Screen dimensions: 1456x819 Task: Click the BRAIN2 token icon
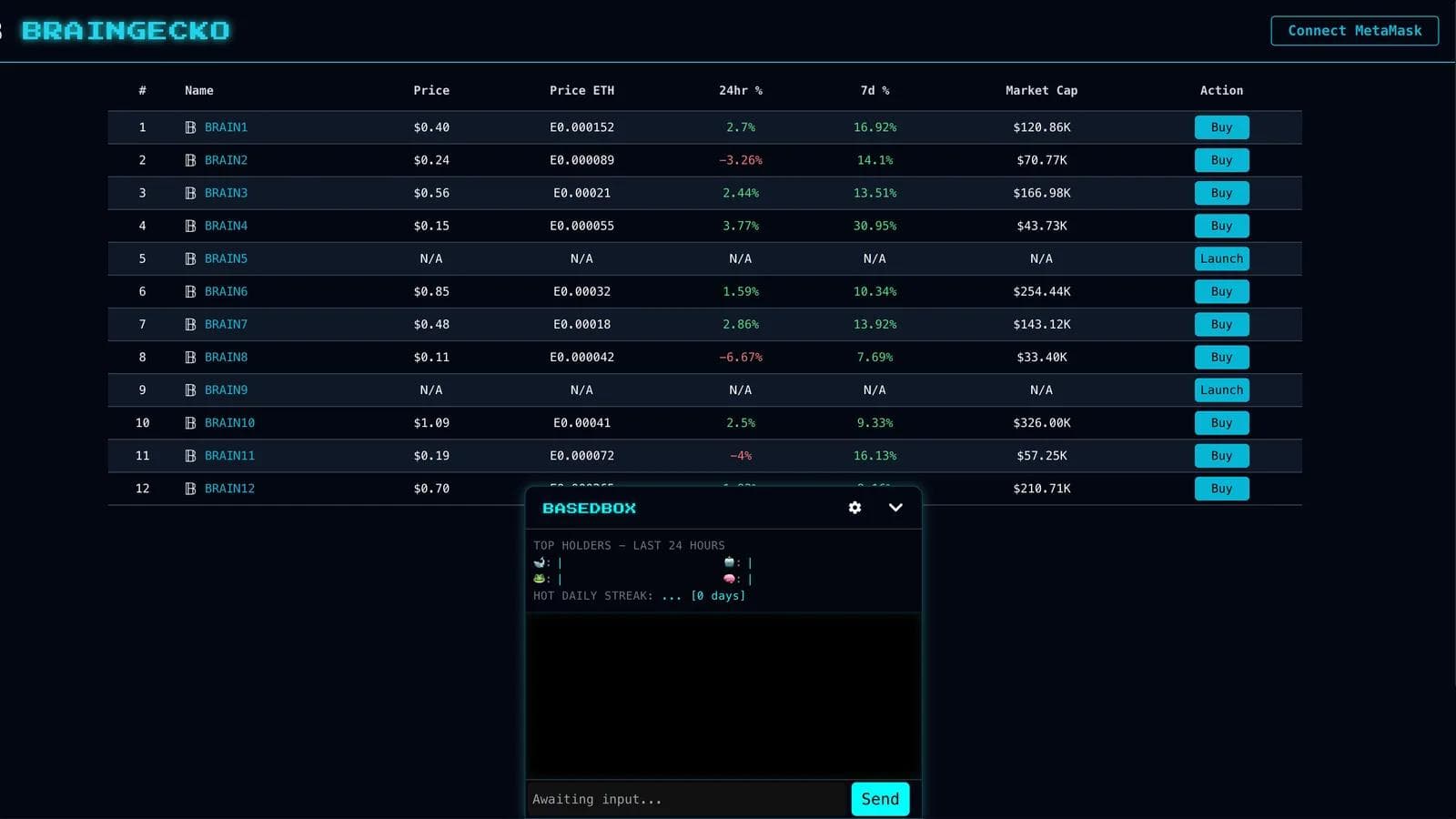[190, 160]
